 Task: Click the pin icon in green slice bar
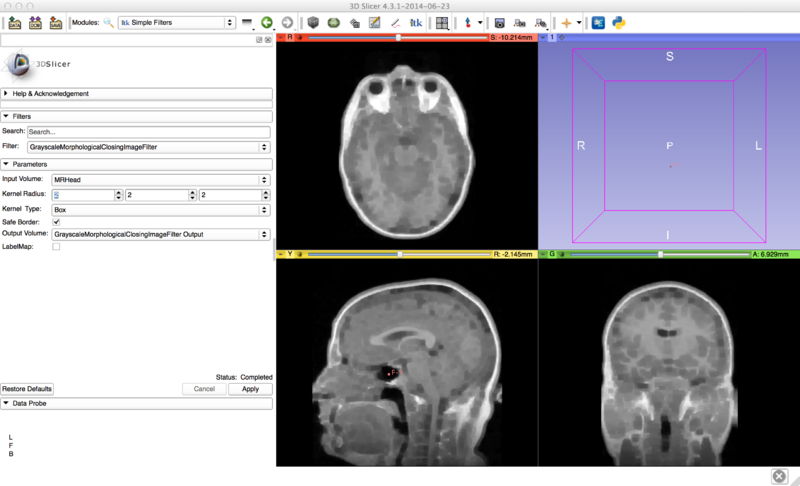point(543,254)
